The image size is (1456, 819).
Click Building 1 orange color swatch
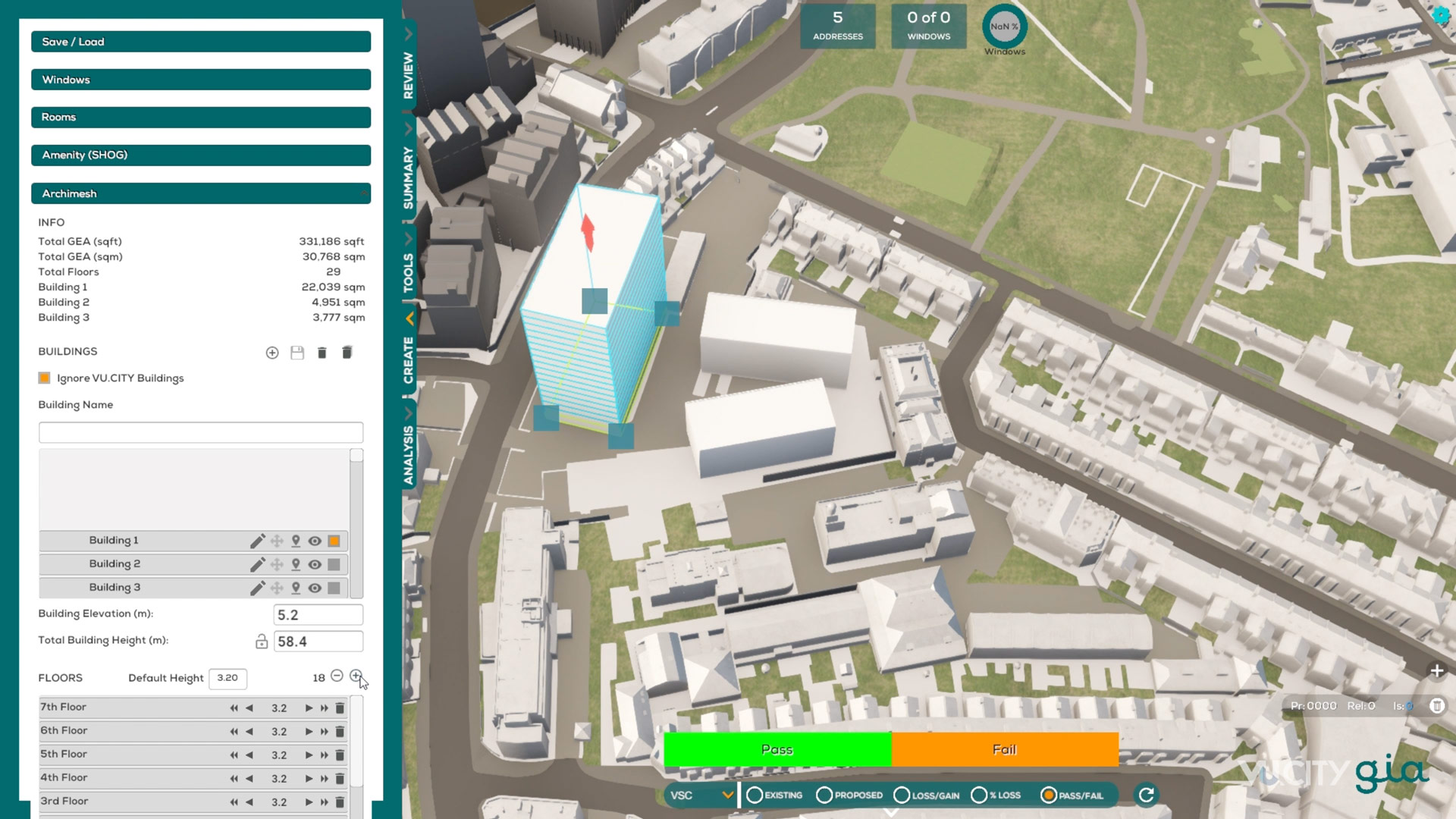334,541
